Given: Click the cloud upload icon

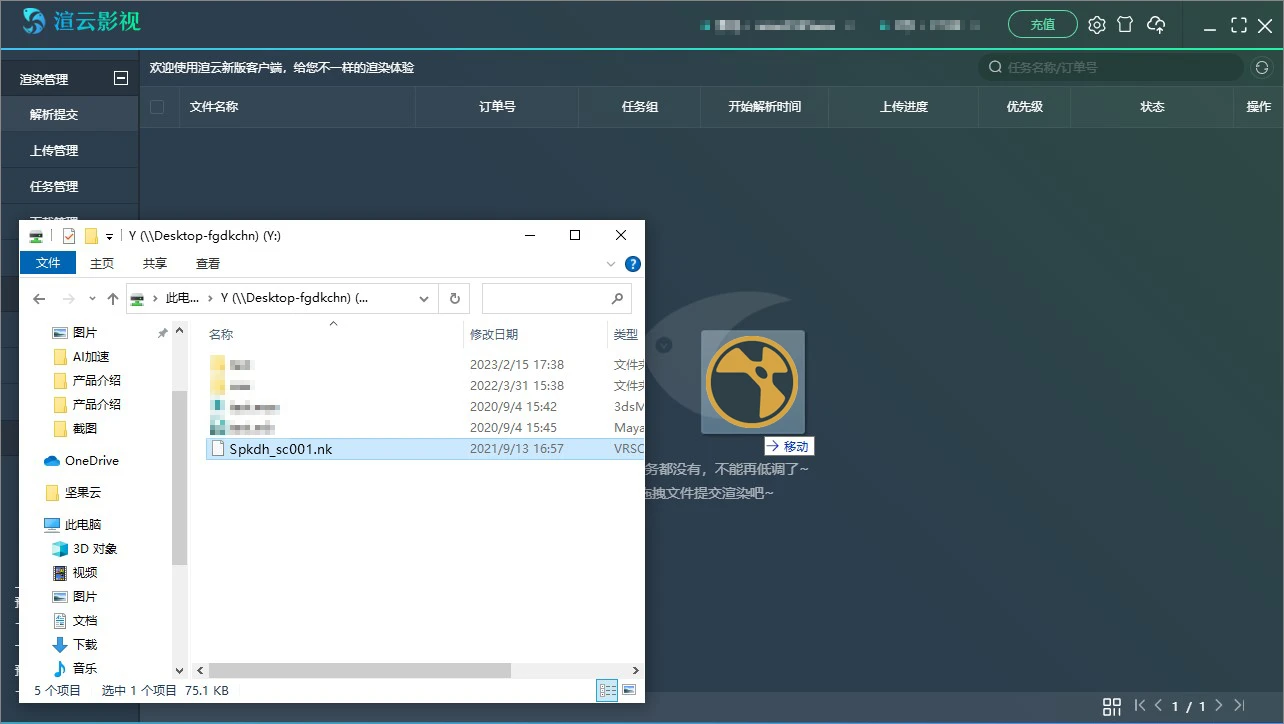Looking at the screenshot, I should click(x=1156, y=25).
